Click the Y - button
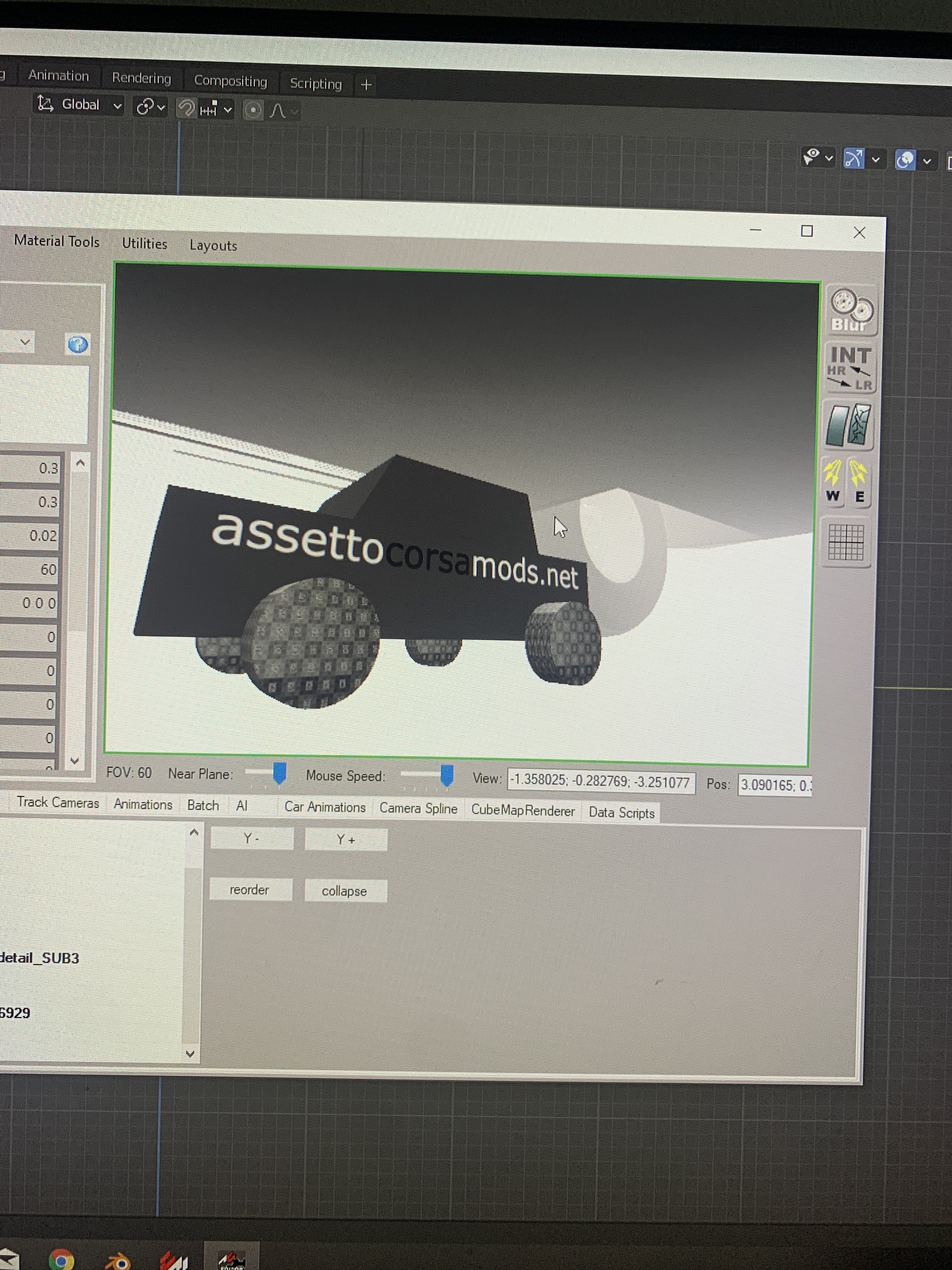Screen dimensions: 952x1270 coord(252,838)
